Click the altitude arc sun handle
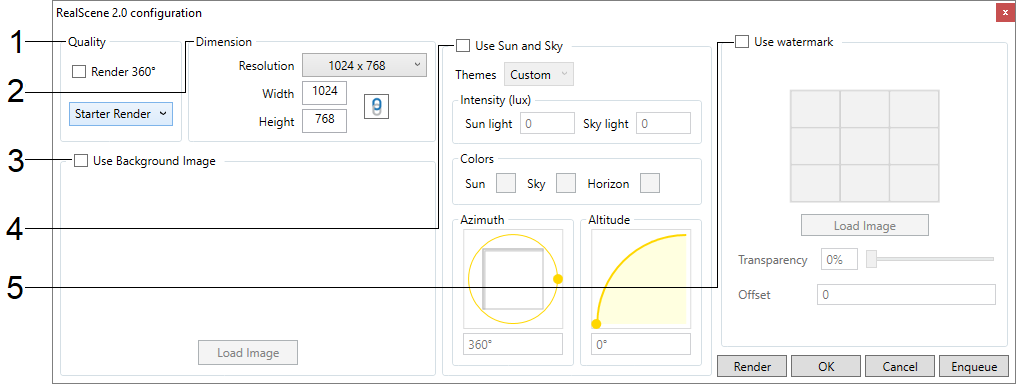This screenshot has width=1016, height=384. [597, 324]
